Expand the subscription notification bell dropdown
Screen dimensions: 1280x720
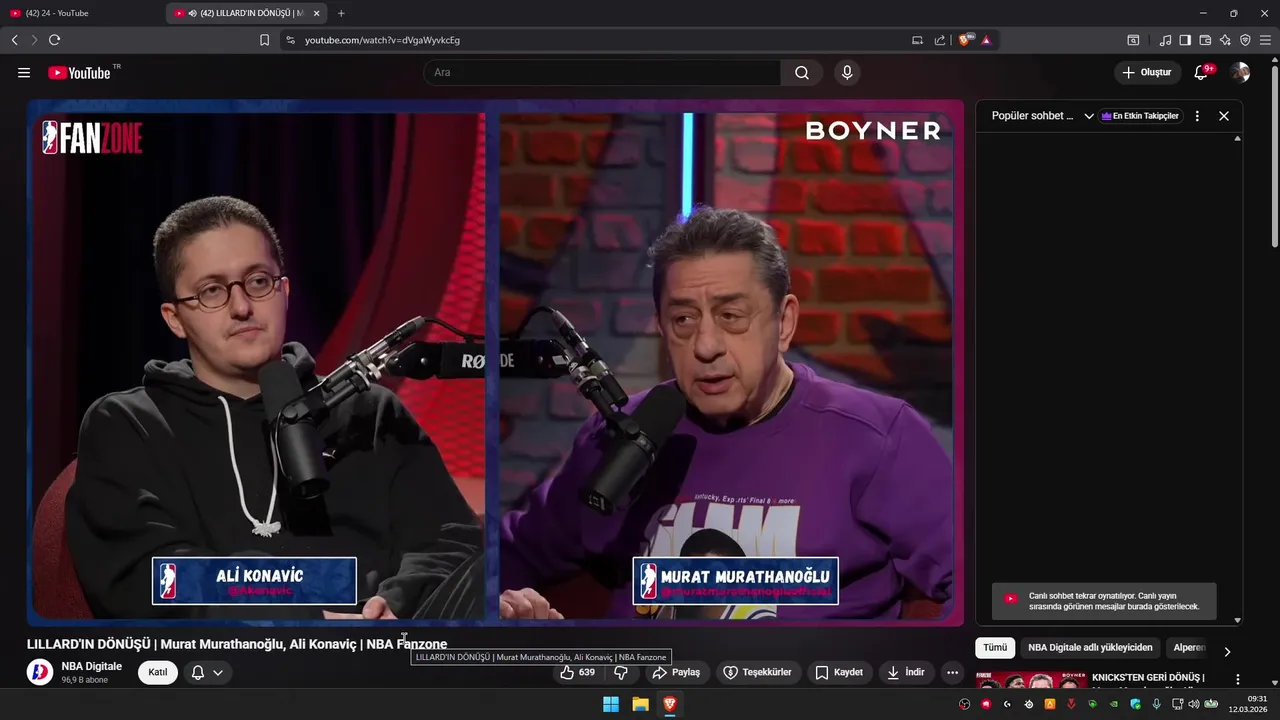tap(207, 672)
